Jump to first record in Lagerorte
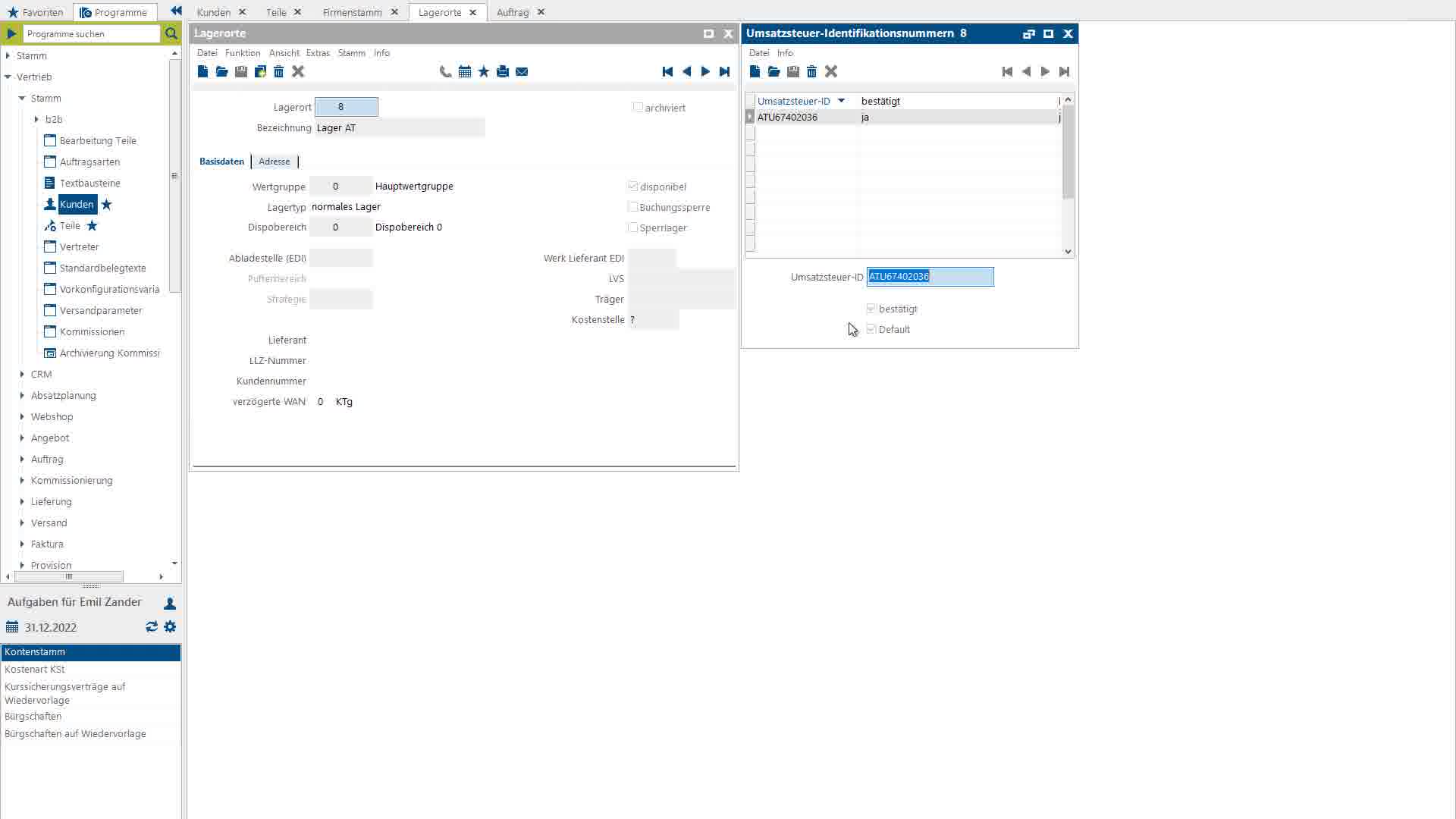 [667, 71]
